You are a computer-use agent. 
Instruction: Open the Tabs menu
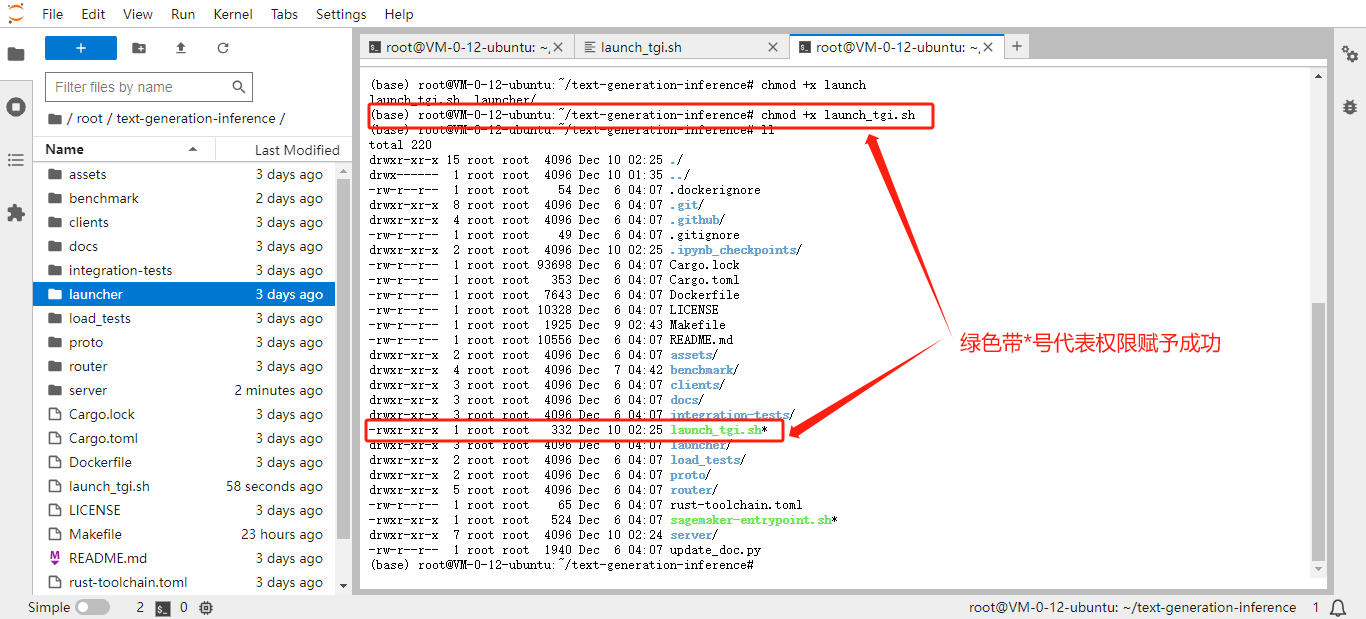click(284, 14)
